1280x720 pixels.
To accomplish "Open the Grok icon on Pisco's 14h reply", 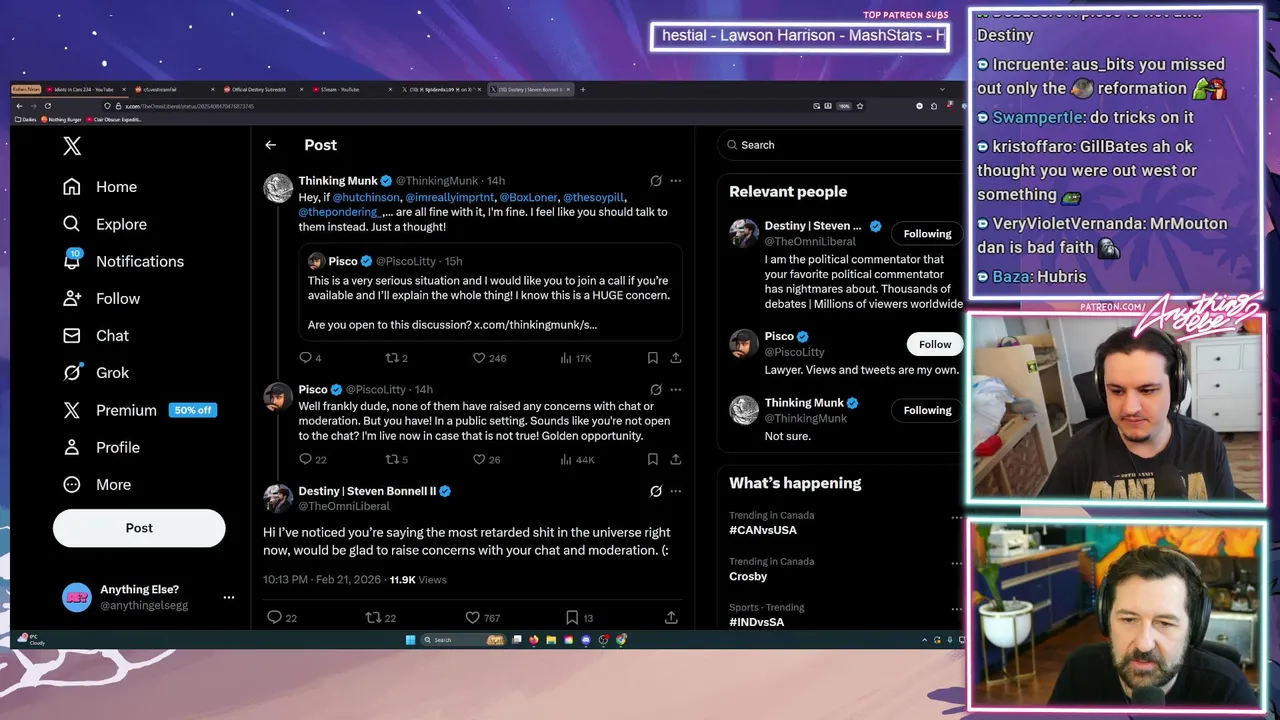I will 656,389.
